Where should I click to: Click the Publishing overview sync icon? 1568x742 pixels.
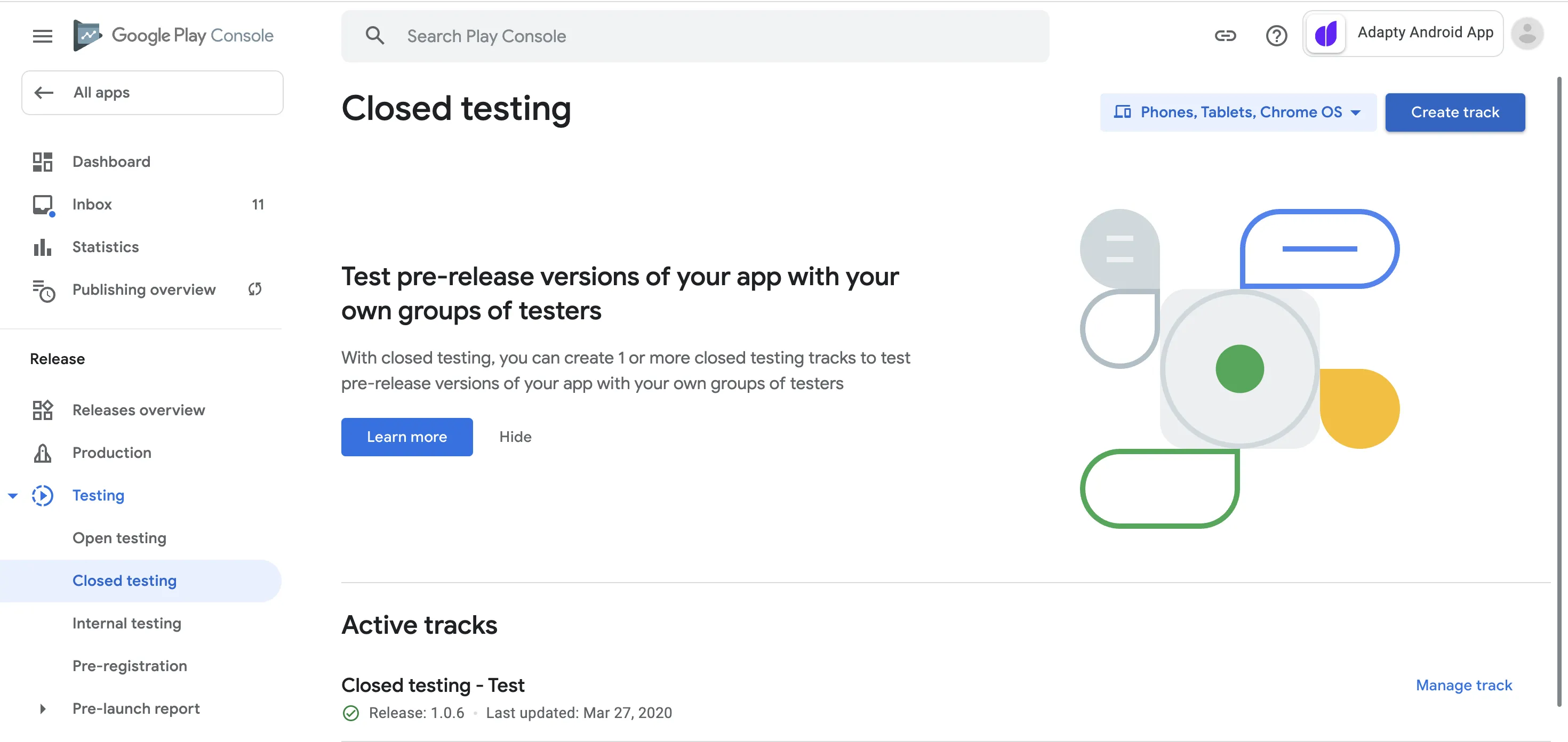[x=255, y=289]
